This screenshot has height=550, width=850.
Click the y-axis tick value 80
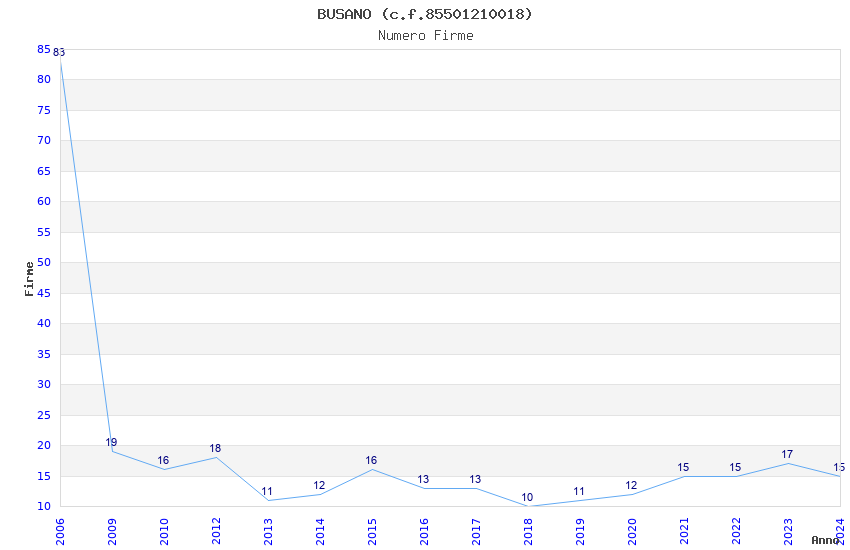tap(44, 79)
